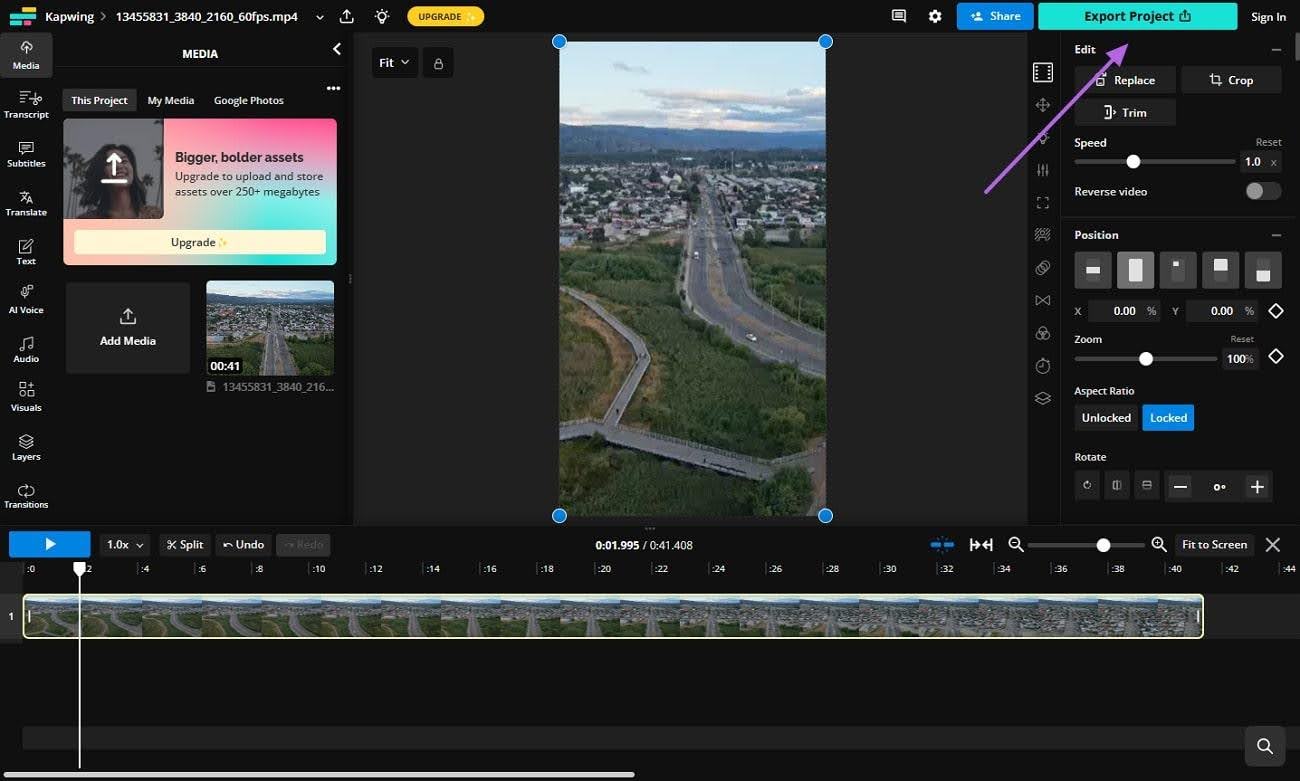Select the three-circles color icon in right strip
This screenshot has width=1300, height=781.
[1043, 333]
